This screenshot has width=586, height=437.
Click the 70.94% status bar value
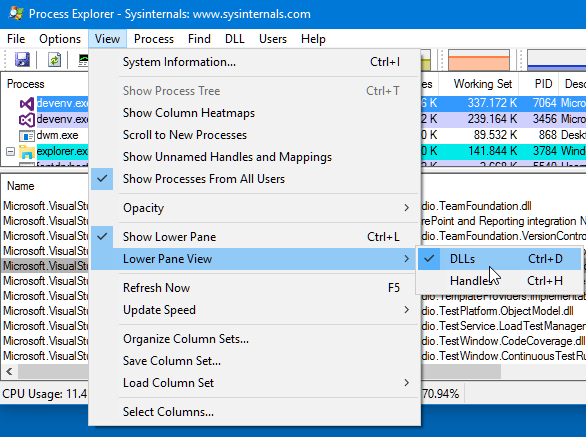pos(440,394)
